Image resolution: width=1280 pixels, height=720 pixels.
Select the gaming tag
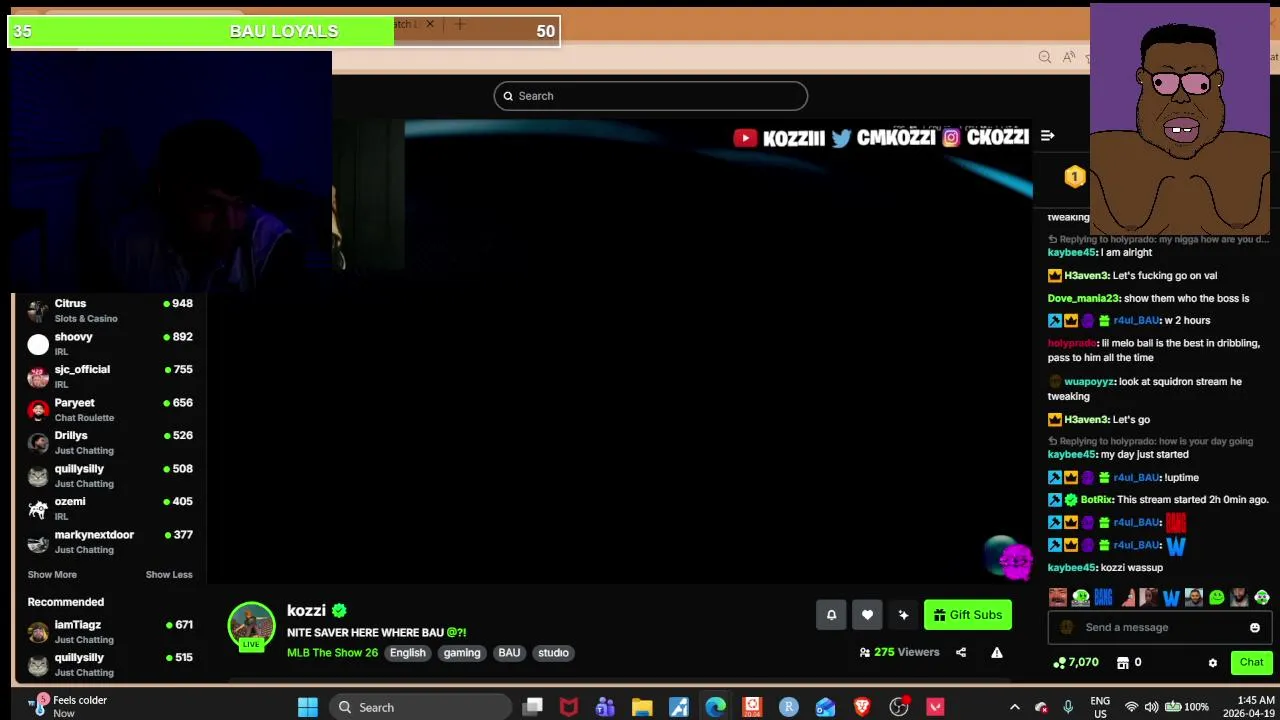pos(462,653)
